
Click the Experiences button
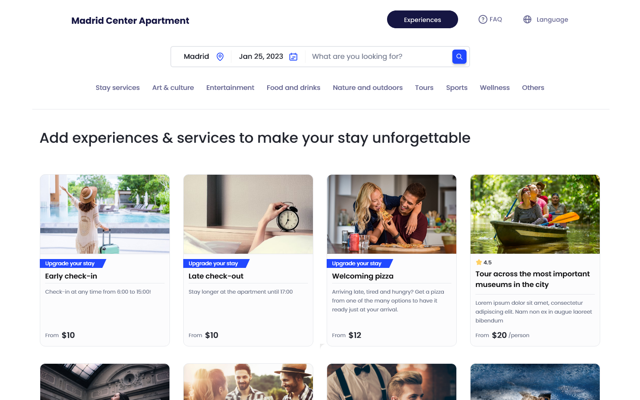[x=422, y=19]
